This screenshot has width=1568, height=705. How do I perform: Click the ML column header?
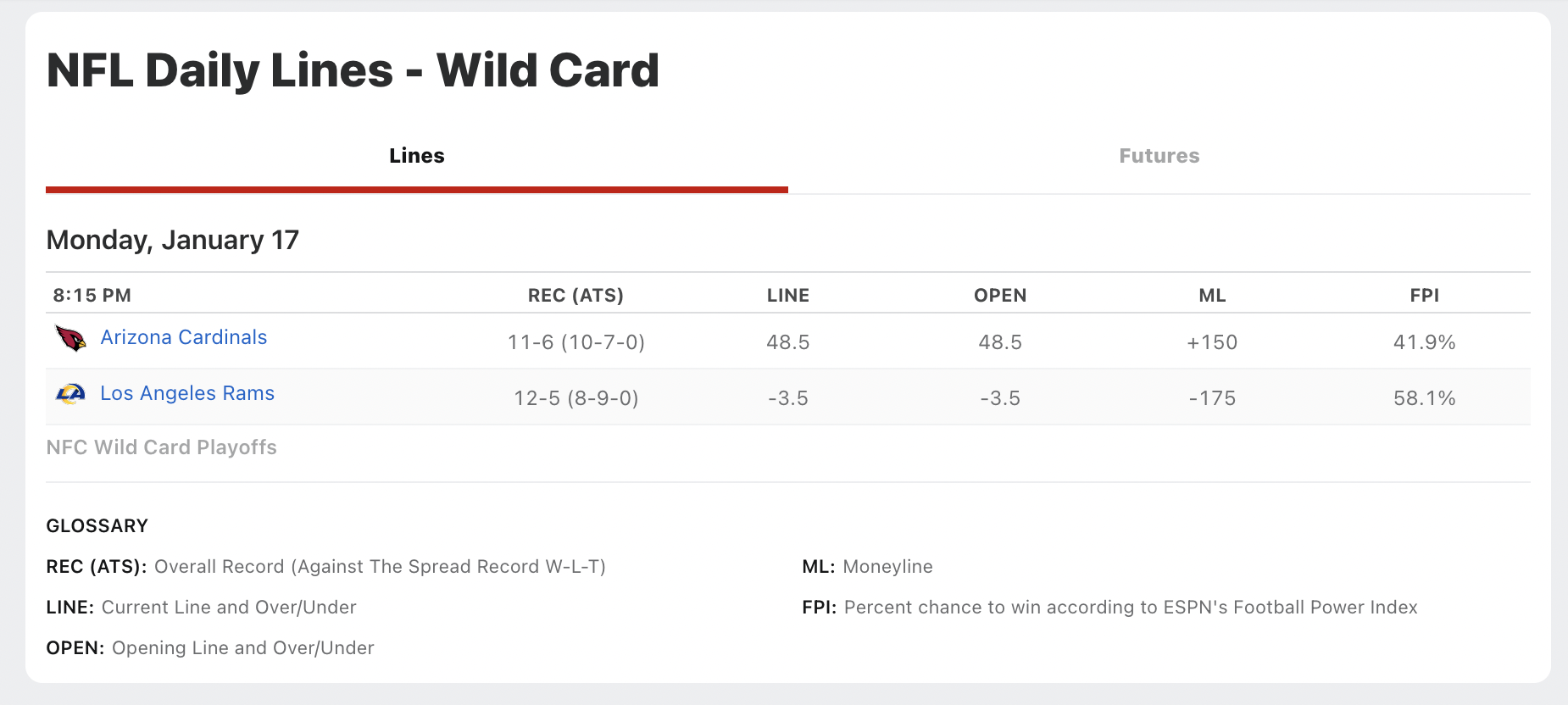[x=1212, y=296]
